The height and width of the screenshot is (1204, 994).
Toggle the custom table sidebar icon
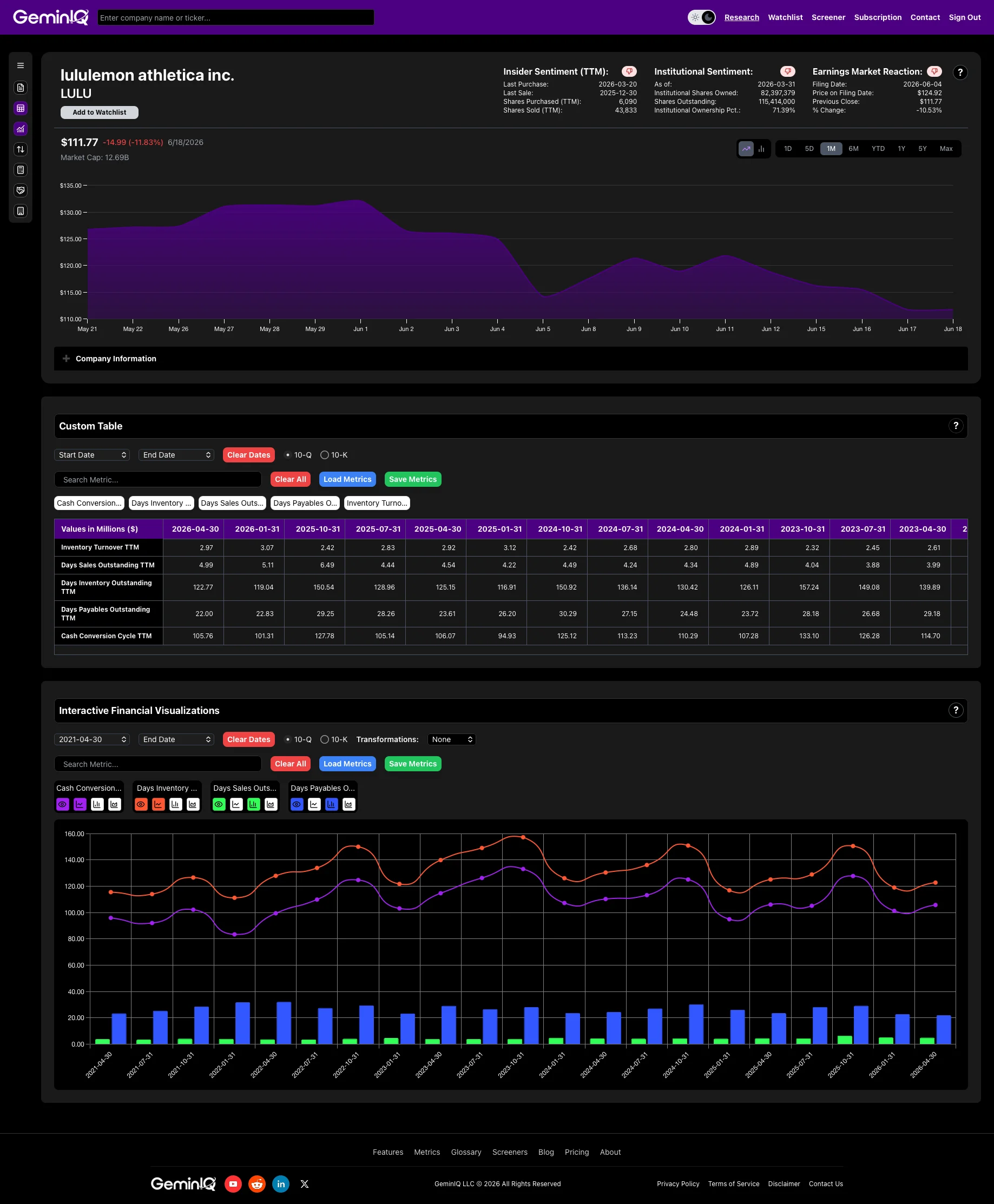coord(21,108)
